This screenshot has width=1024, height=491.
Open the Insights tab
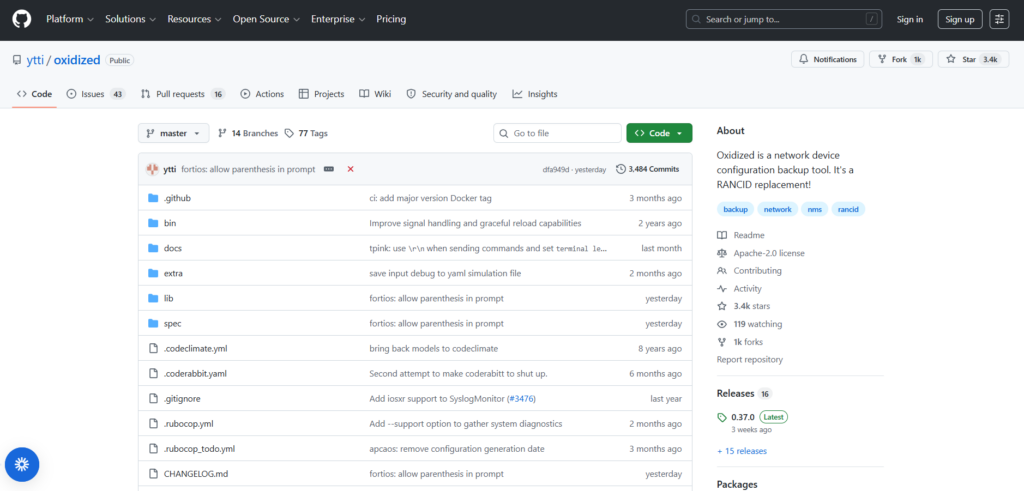[535, 94]
